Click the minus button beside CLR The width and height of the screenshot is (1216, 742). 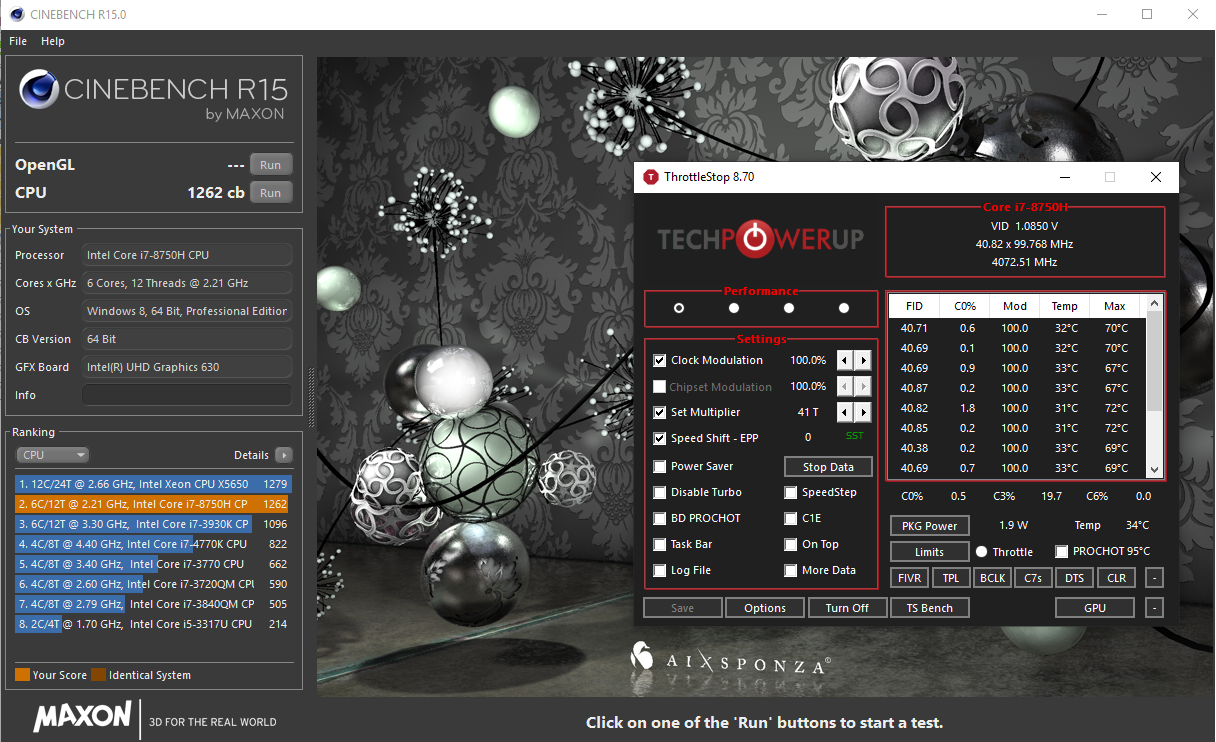(1154, 578)
